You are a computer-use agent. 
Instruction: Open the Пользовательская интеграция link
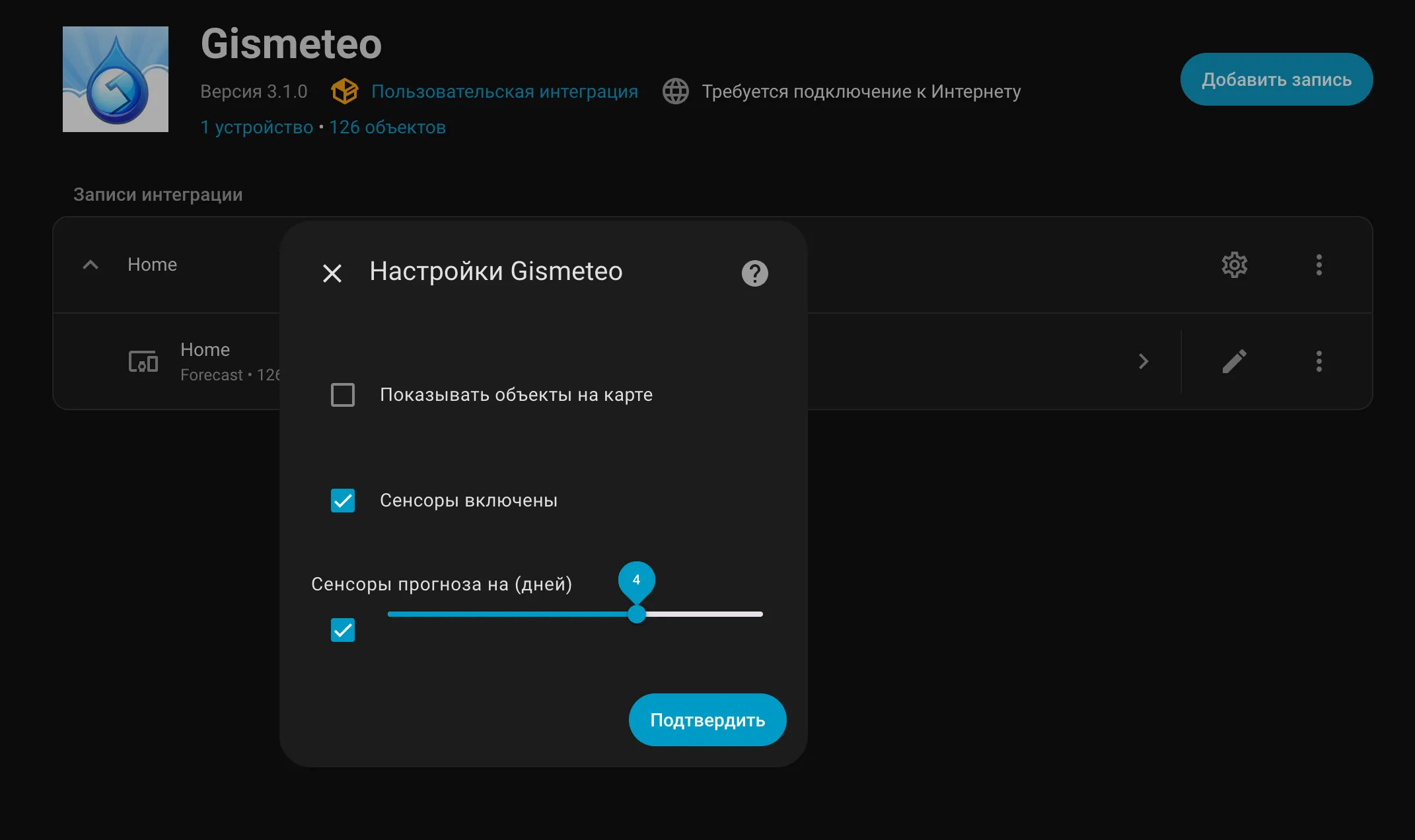(505, 91)
